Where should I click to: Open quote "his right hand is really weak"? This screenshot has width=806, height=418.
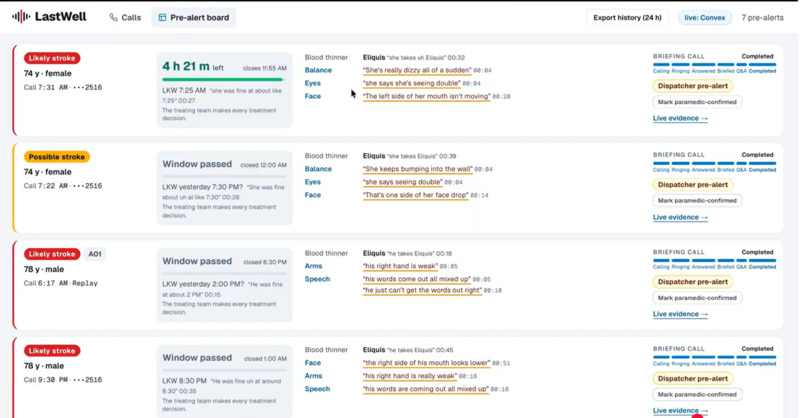point(410,376)
